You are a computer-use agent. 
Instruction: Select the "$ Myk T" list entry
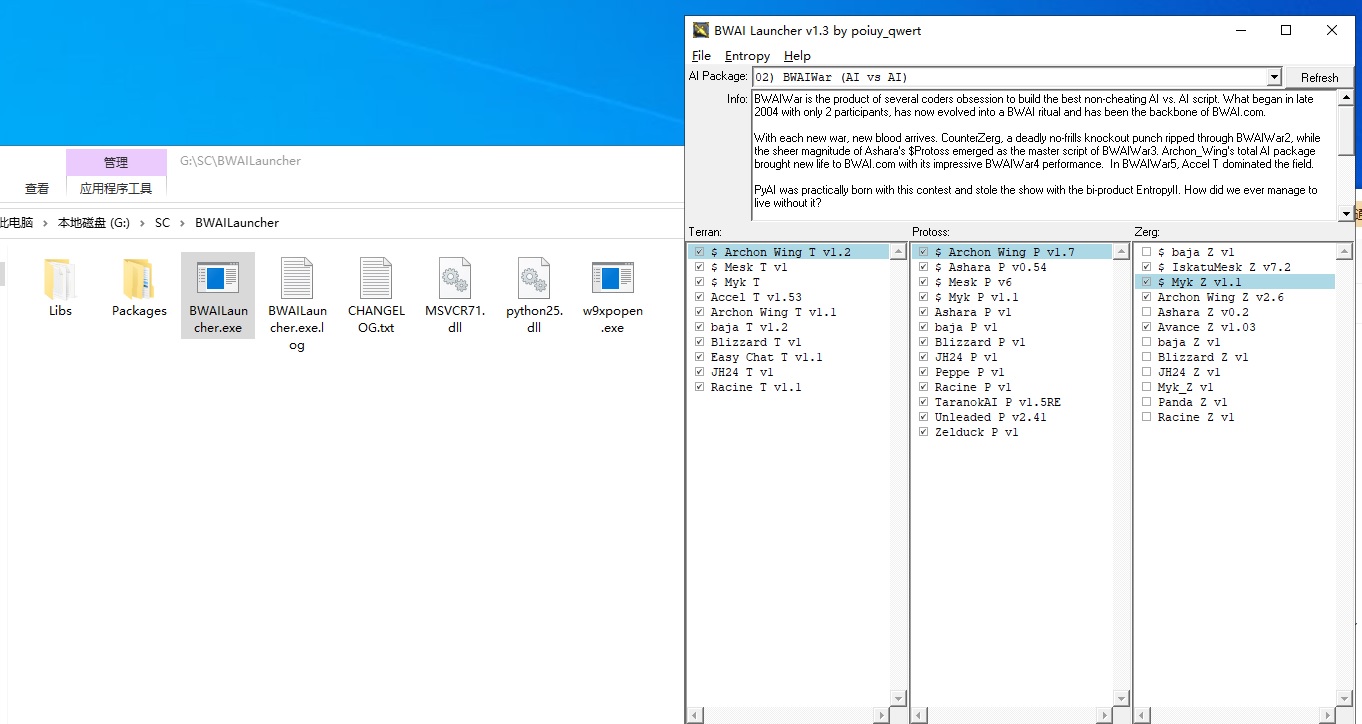point(735,282)
